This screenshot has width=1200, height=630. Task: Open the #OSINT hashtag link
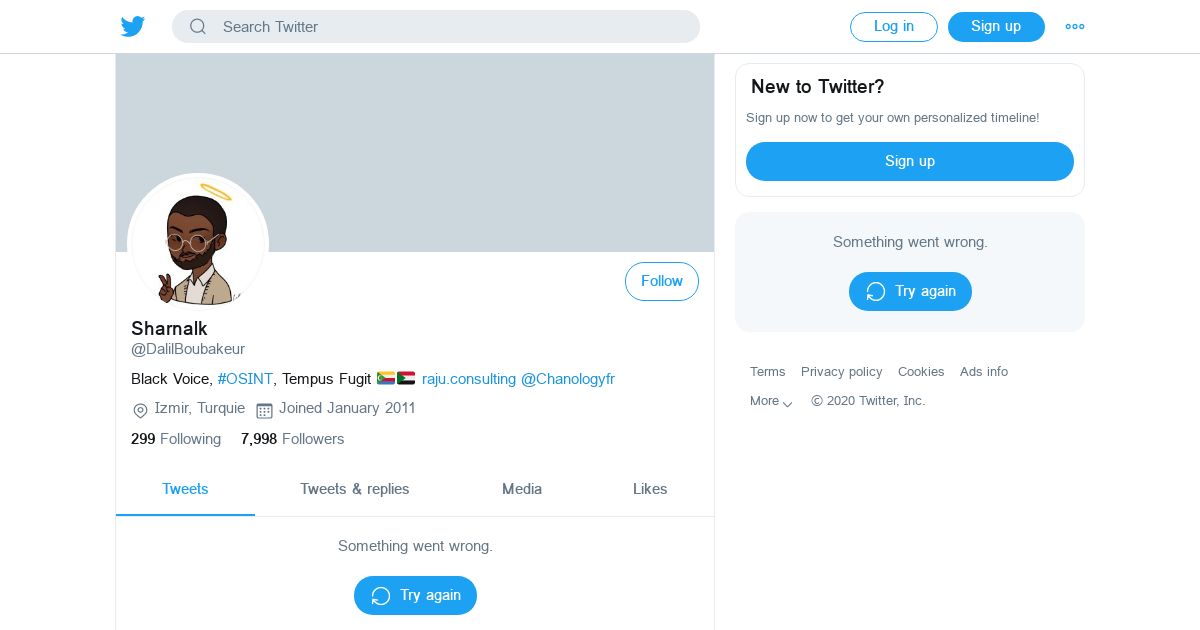click(x=245, y=379)
